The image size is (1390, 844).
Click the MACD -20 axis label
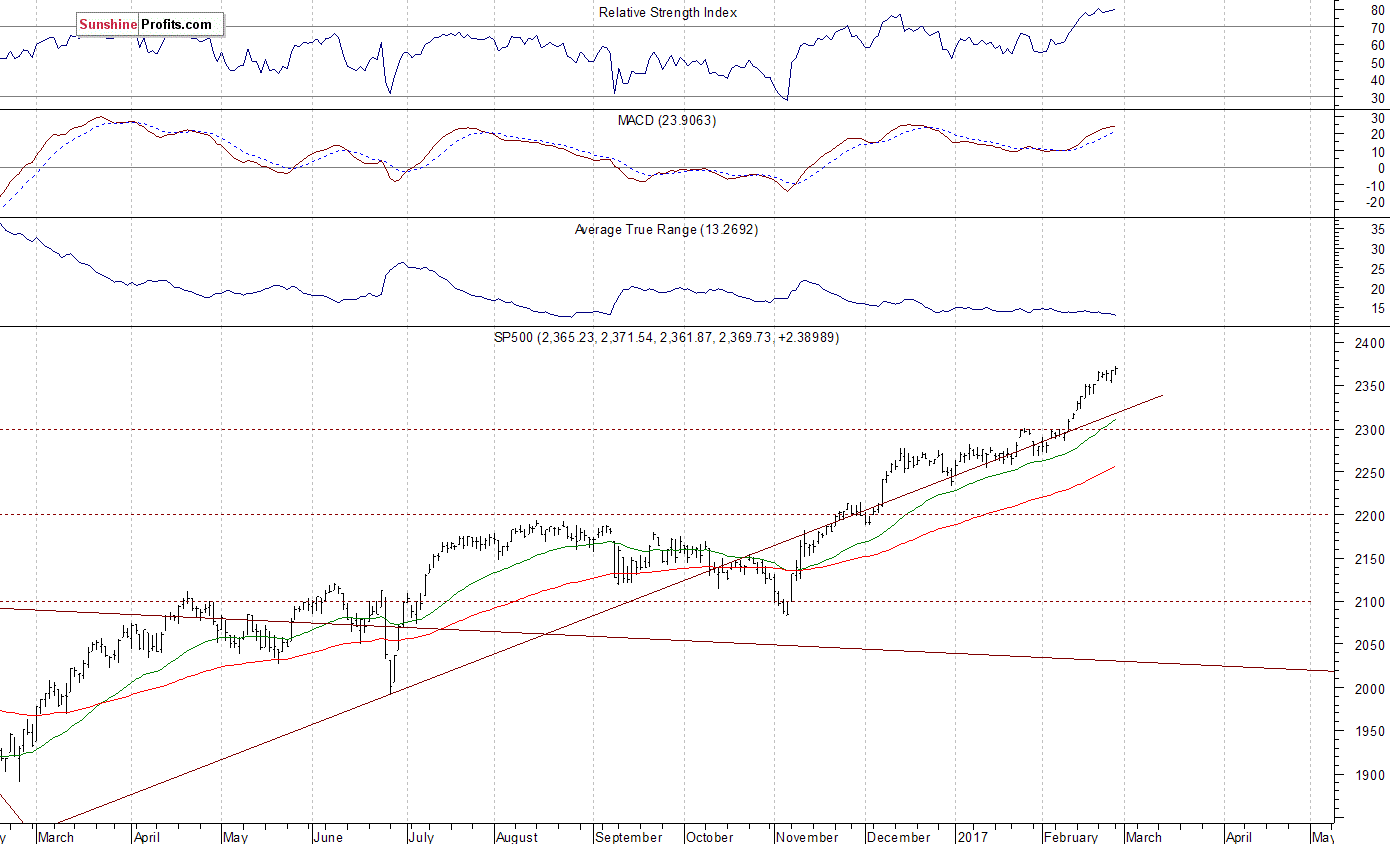pyautogui.click(x=1374, y=202)
